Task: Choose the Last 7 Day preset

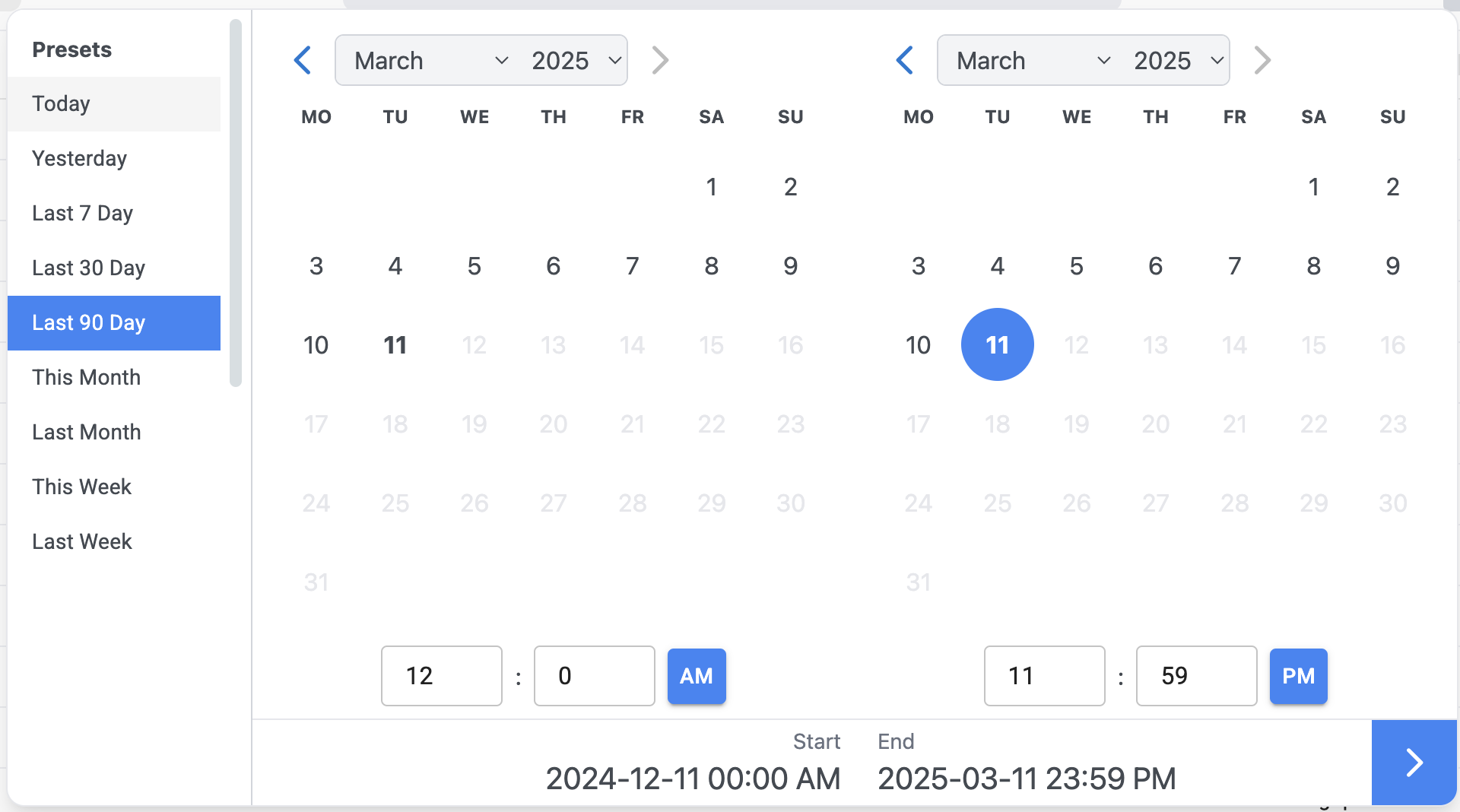Action: 114,213
